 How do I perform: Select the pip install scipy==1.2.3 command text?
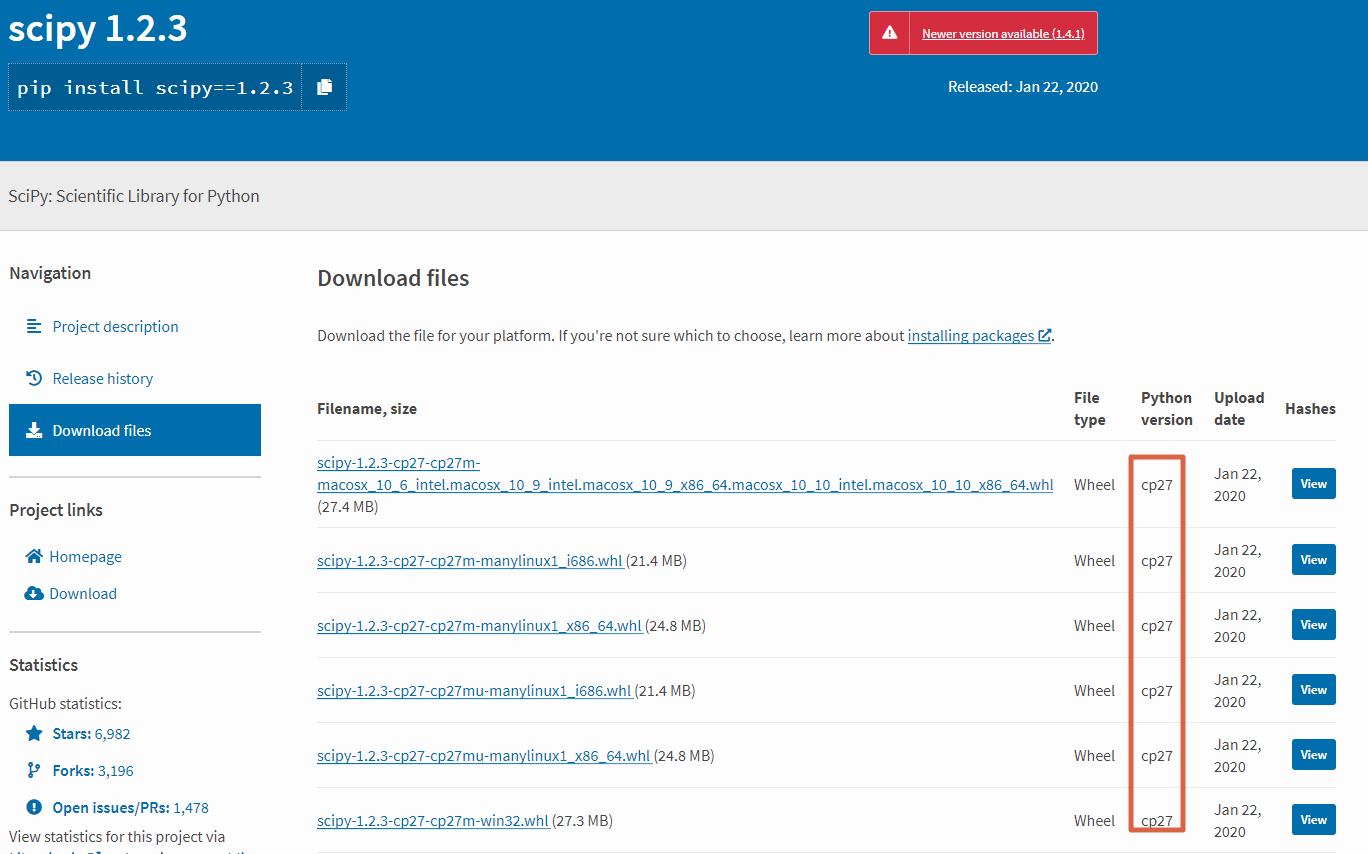coord(155,88)
